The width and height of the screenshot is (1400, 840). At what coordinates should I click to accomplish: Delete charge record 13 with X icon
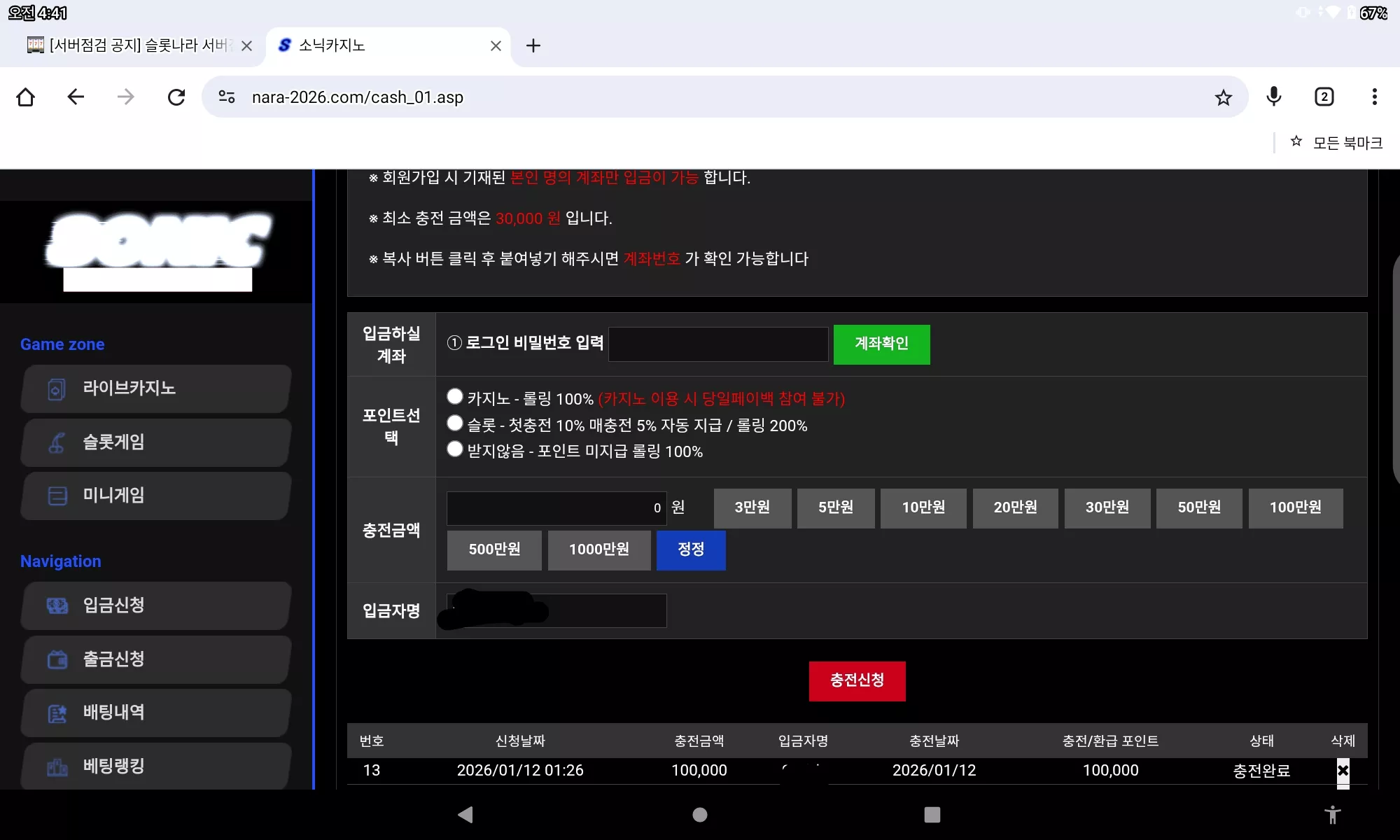click(1343, 771)
